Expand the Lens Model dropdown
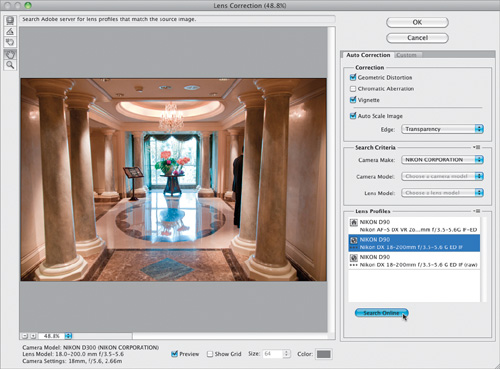 442,193
